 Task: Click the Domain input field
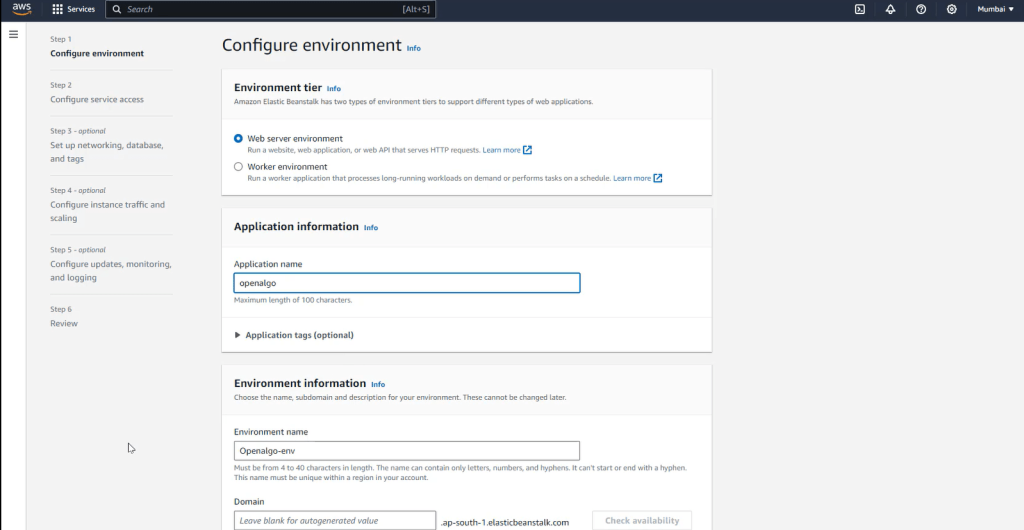tap(335, 521)
